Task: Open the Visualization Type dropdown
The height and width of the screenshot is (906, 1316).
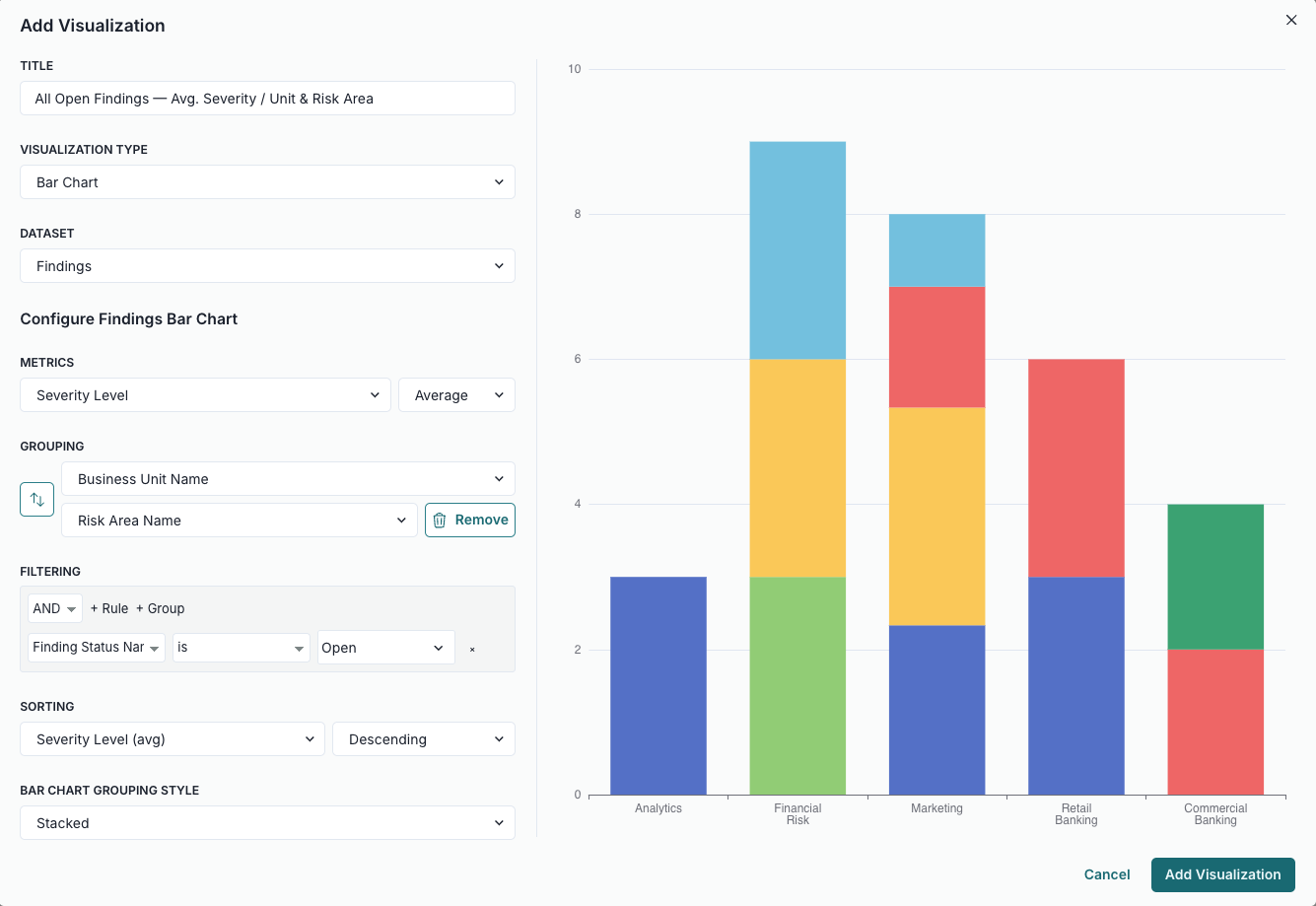Action: coord(267,182)
